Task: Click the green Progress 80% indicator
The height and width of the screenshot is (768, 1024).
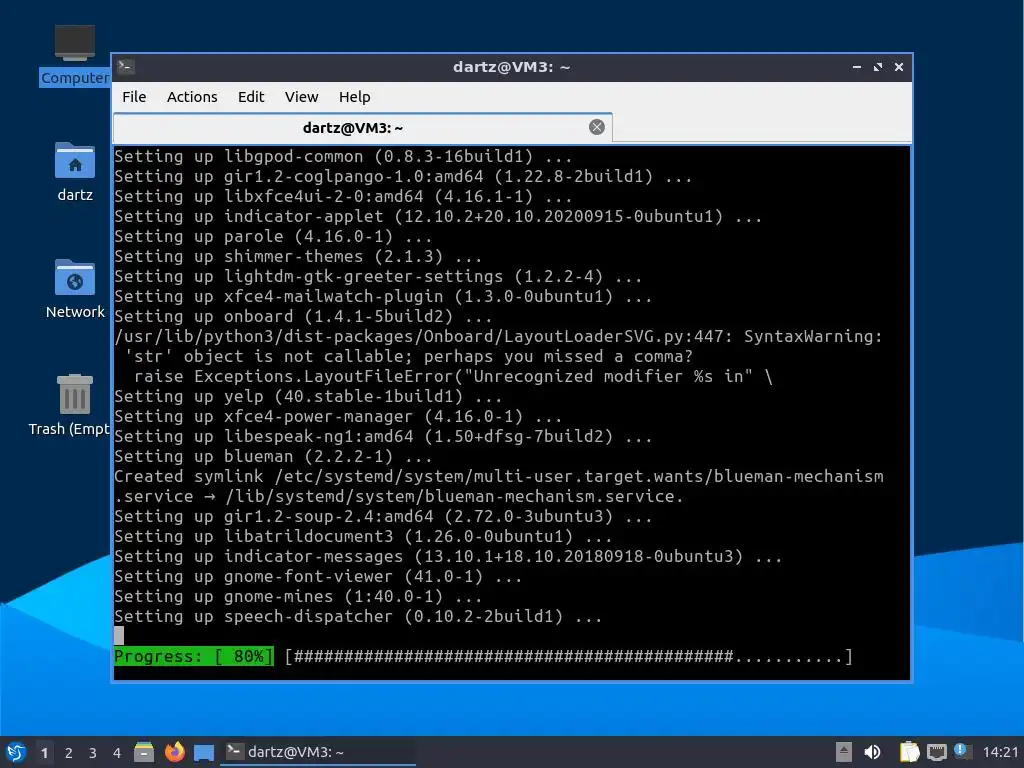Action: point(193,656)
